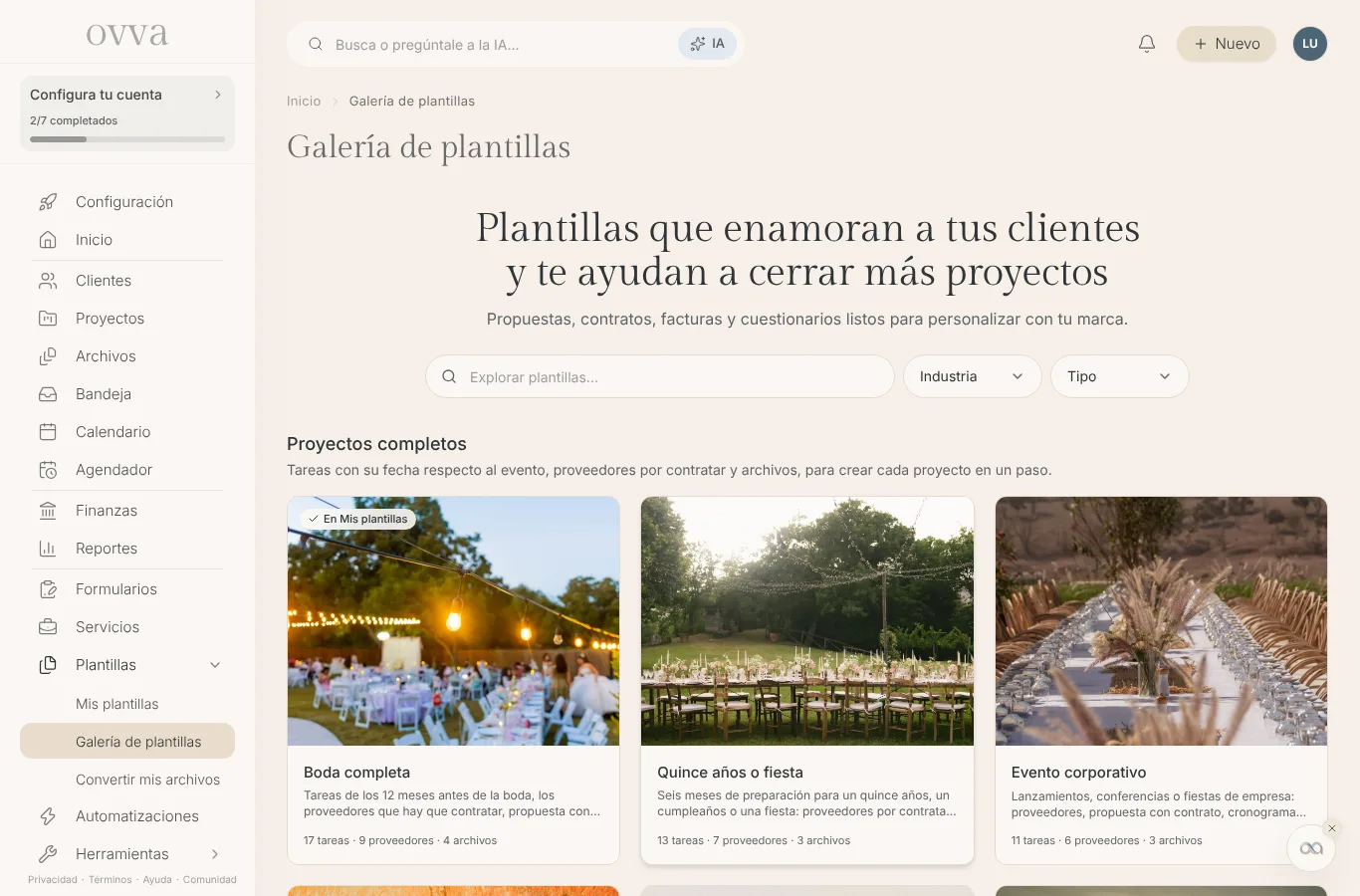The width and height of the screenshot is (1360, 896).
Task: Open the LU user avatar menu
Action: (x=1310, y=44)
